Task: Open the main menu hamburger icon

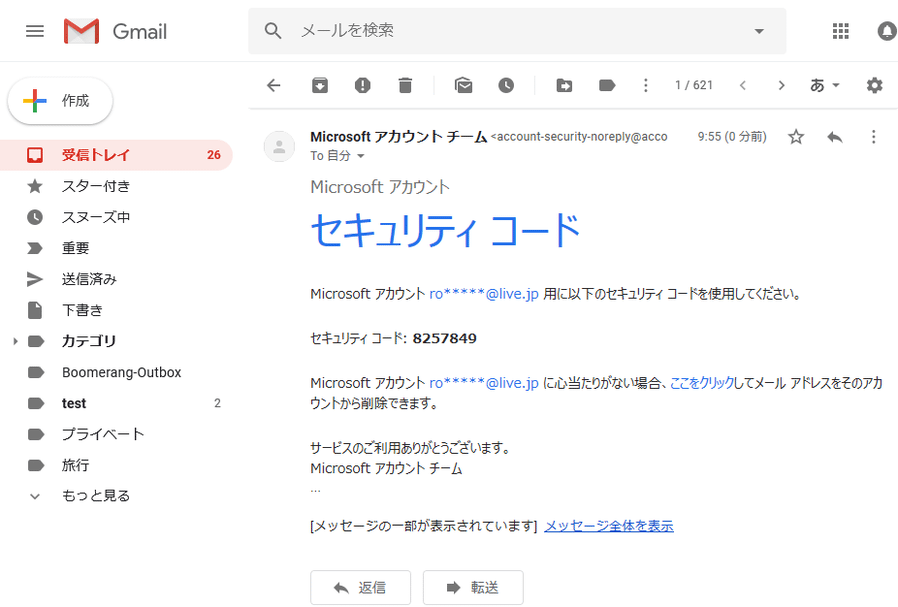Action: pos(35,31)
